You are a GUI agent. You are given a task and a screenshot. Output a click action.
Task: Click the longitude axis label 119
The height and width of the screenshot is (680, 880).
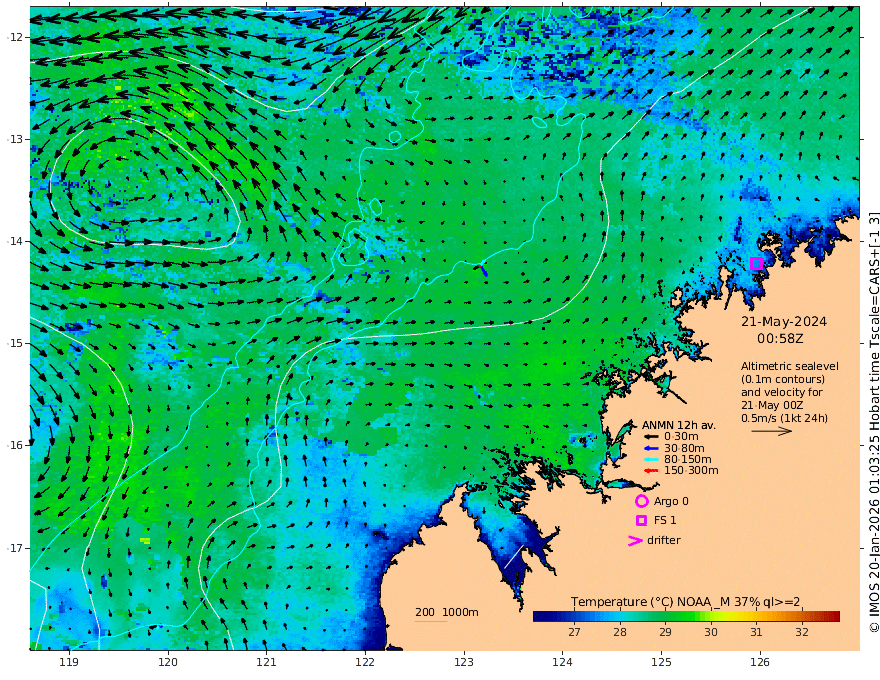click(69, 663)
